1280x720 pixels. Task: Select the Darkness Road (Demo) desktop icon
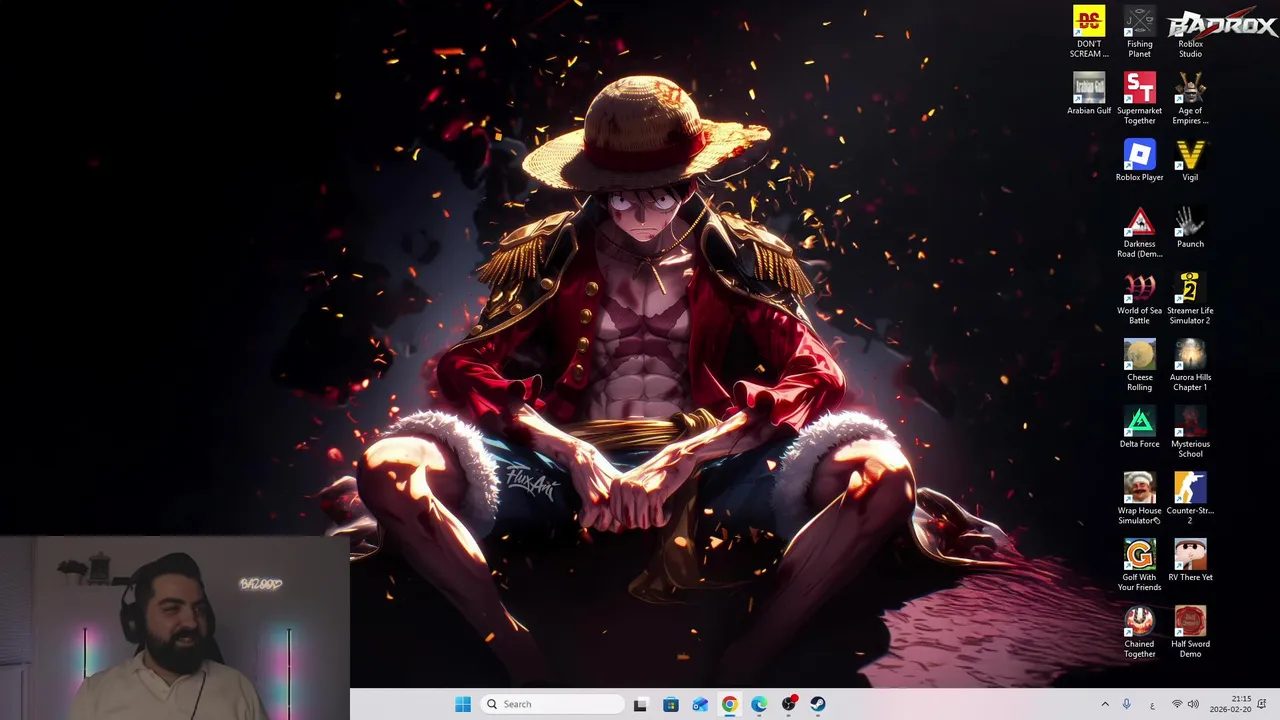(1139, 232)
